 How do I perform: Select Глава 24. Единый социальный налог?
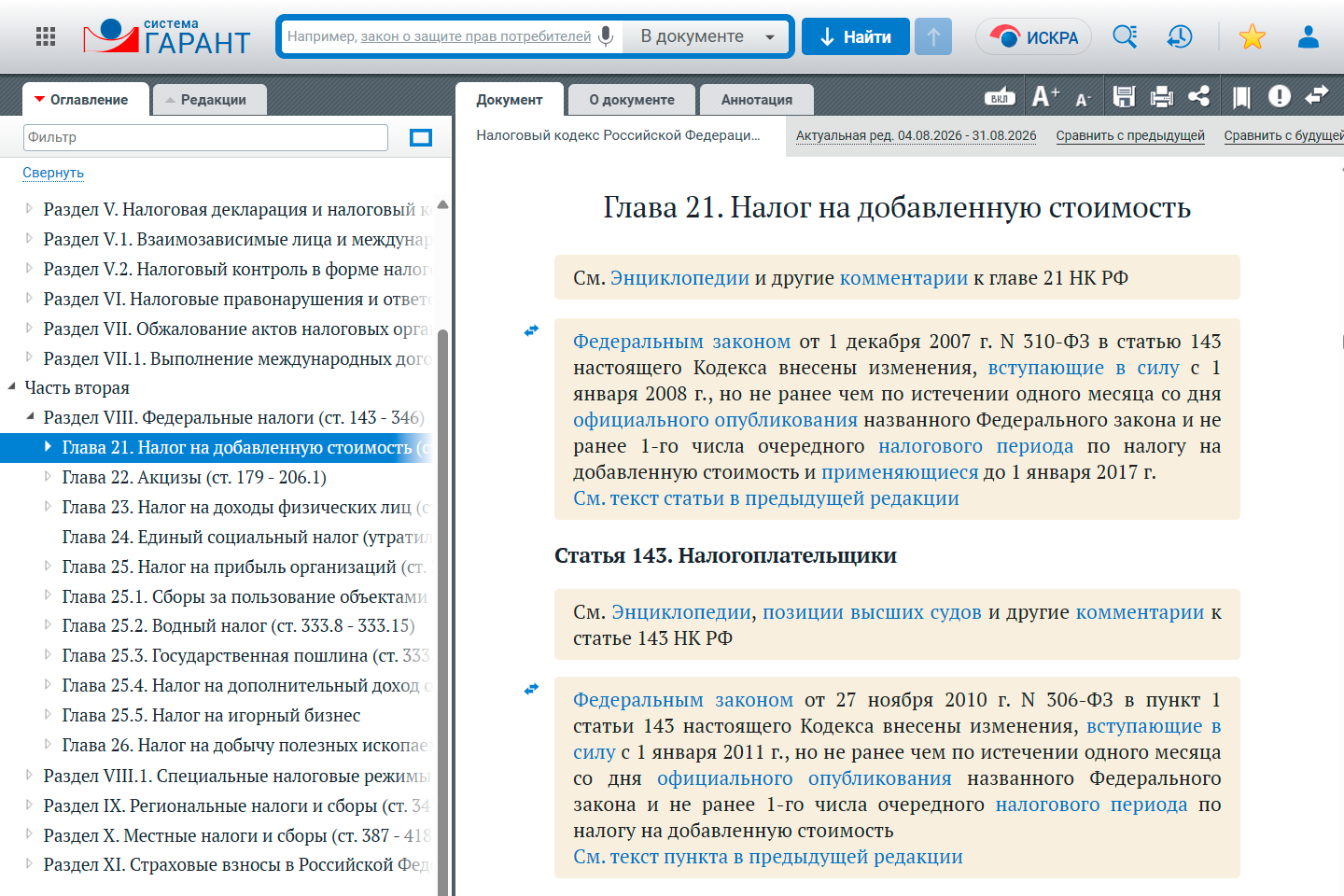click(246, 537)
